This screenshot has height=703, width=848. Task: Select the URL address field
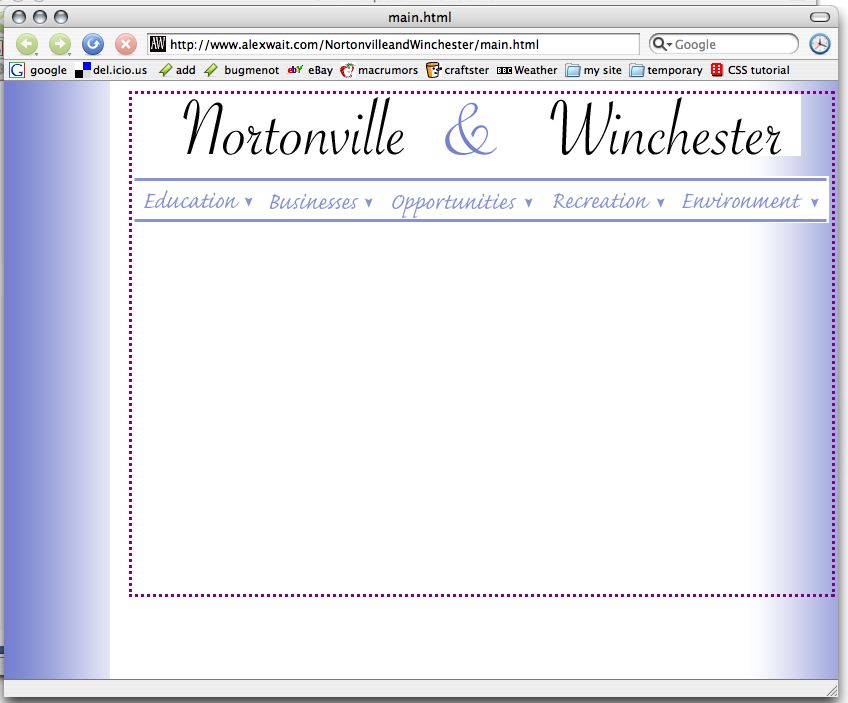393,44
